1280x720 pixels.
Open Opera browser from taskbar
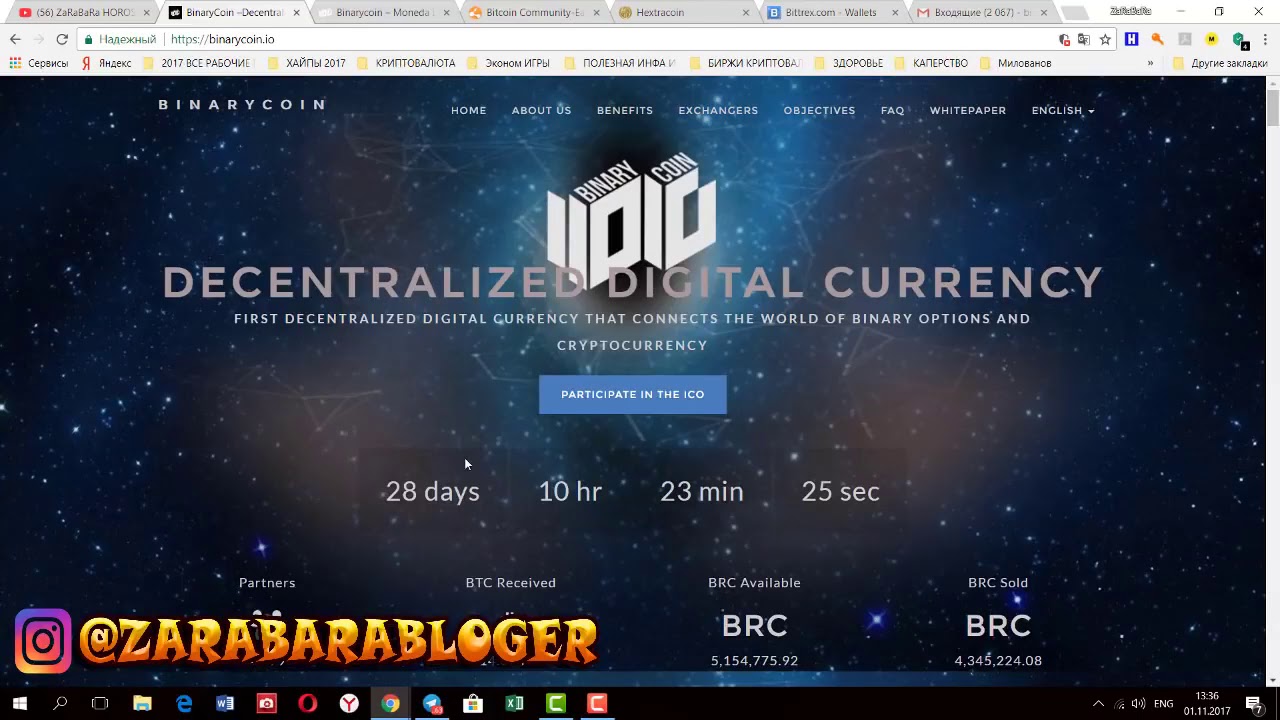[x=307, y=703]
